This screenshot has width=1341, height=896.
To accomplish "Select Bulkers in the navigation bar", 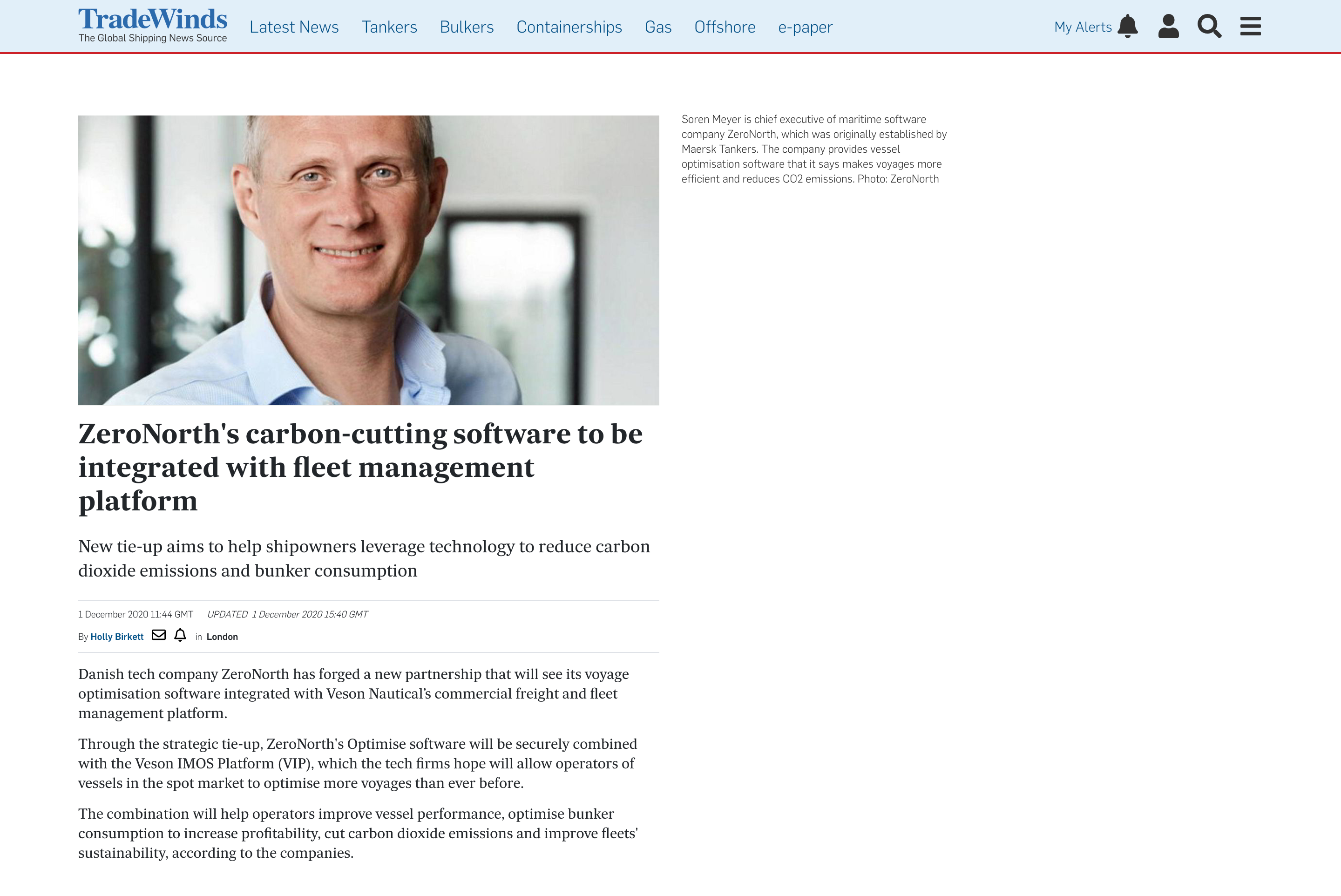I will coord(466,27).
